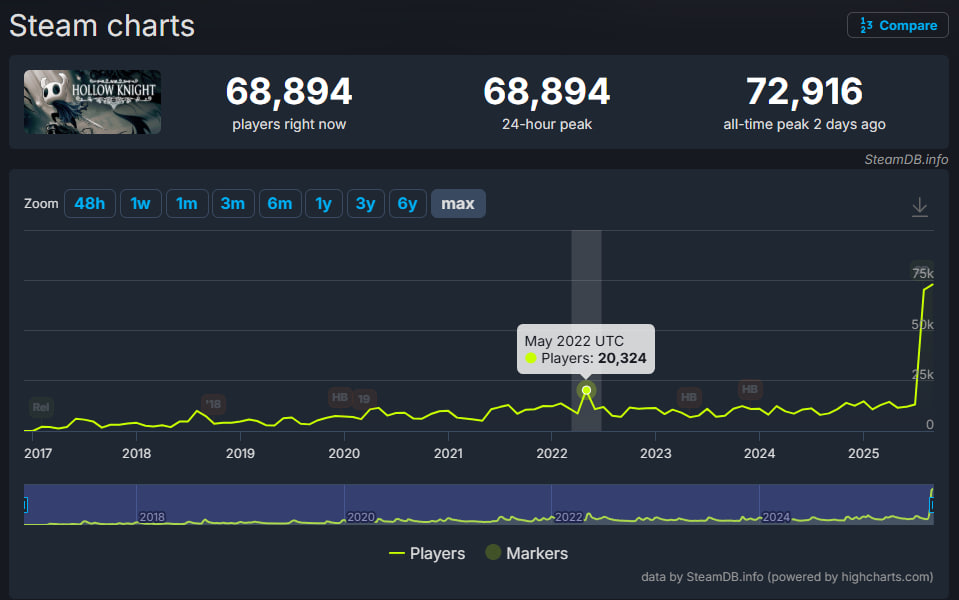Click the 'data by SteamDB.info' credits text
Viewport: 959px width, 600px height.
point(787,577)
